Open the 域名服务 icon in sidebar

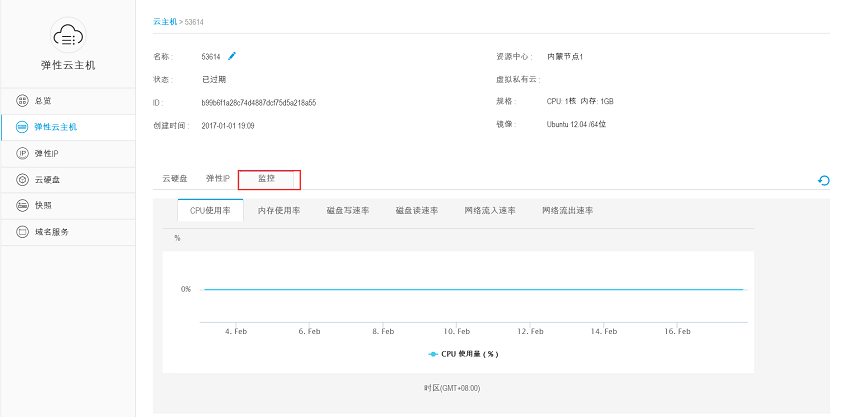pyautogui.click(x=22, y=232)
